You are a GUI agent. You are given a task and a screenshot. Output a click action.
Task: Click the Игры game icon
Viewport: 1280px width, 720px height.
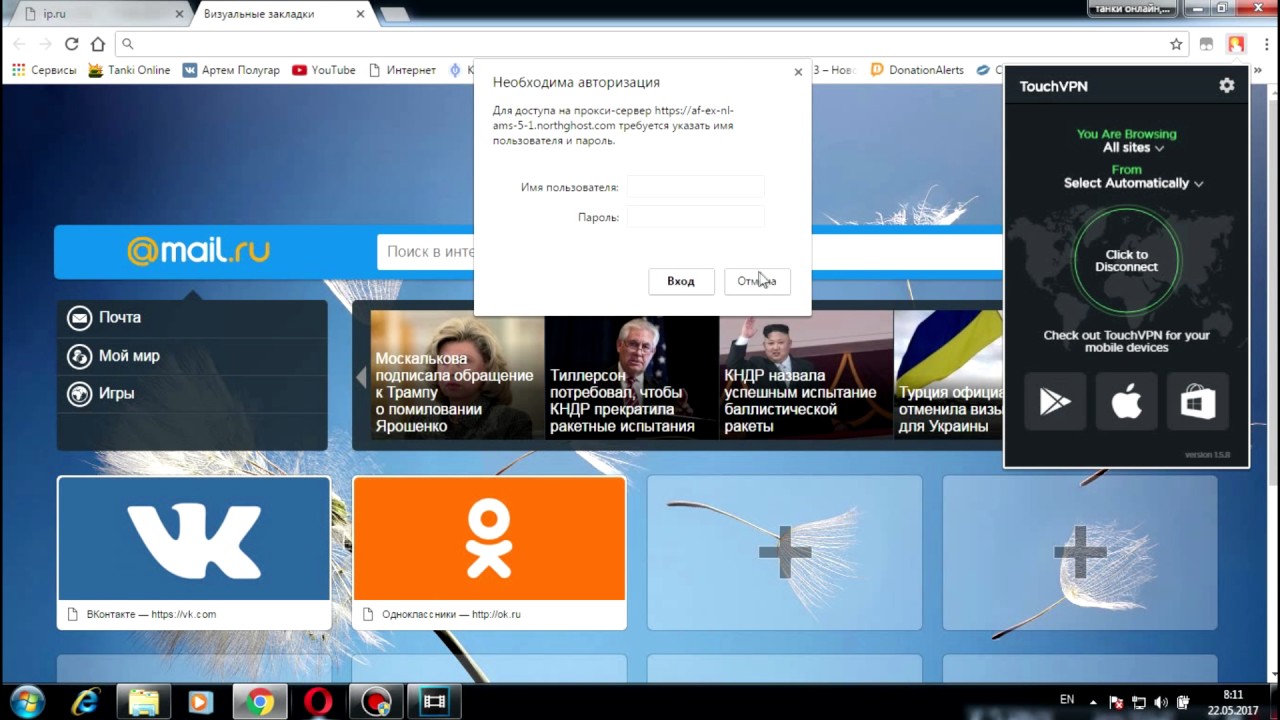coord(79,394)
